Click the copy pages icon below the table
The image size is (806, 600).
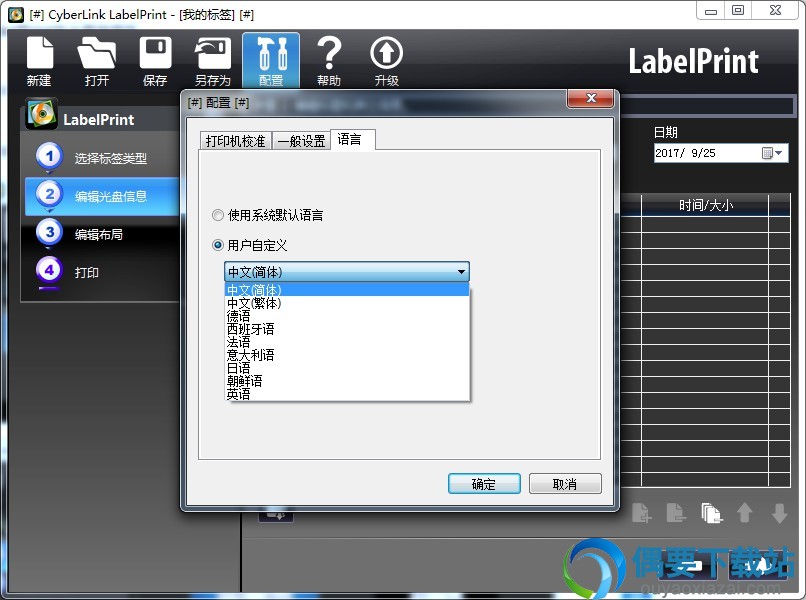[711, 513]
